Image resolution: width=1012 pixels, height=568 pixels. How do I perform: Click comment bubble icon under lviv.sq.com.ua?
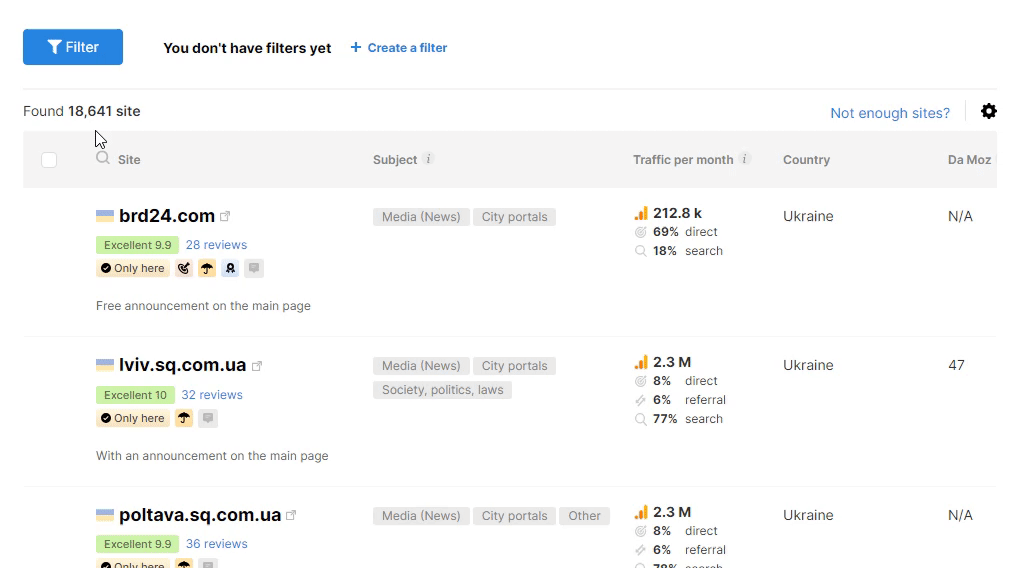tap(207, 418)
